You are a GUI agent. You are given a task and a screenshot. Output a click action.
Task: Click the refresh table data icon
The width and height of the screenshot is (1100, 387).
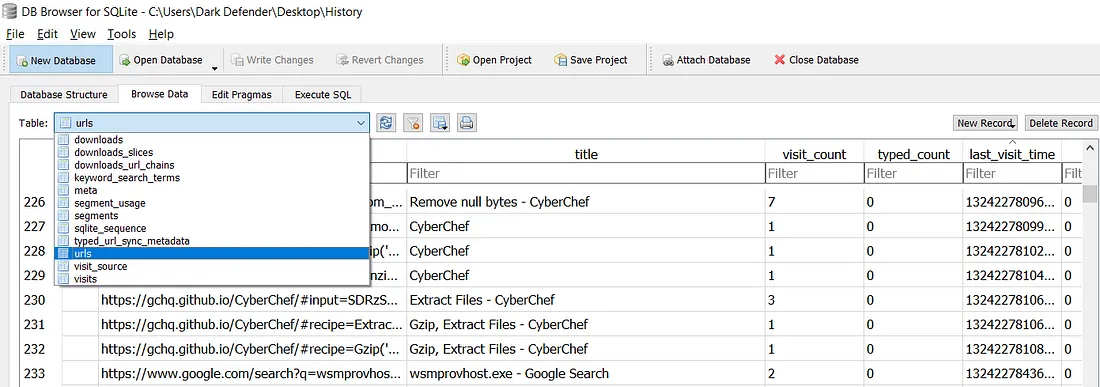coord(386,123)
